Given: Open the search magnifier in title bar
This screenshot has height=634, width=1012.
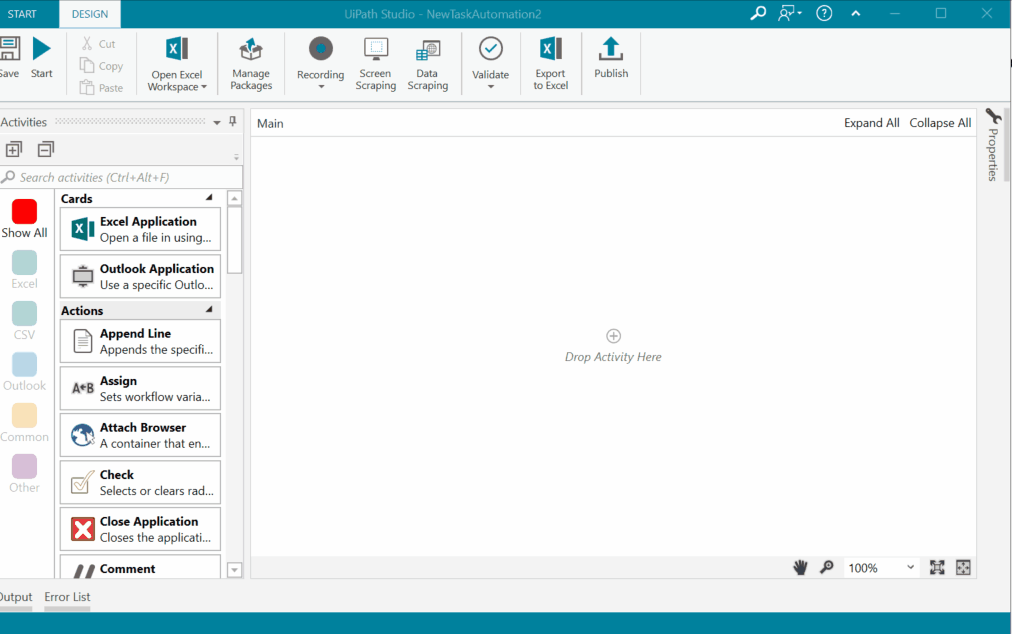Looking at the screenshot, I should click(x=758, y=13).
